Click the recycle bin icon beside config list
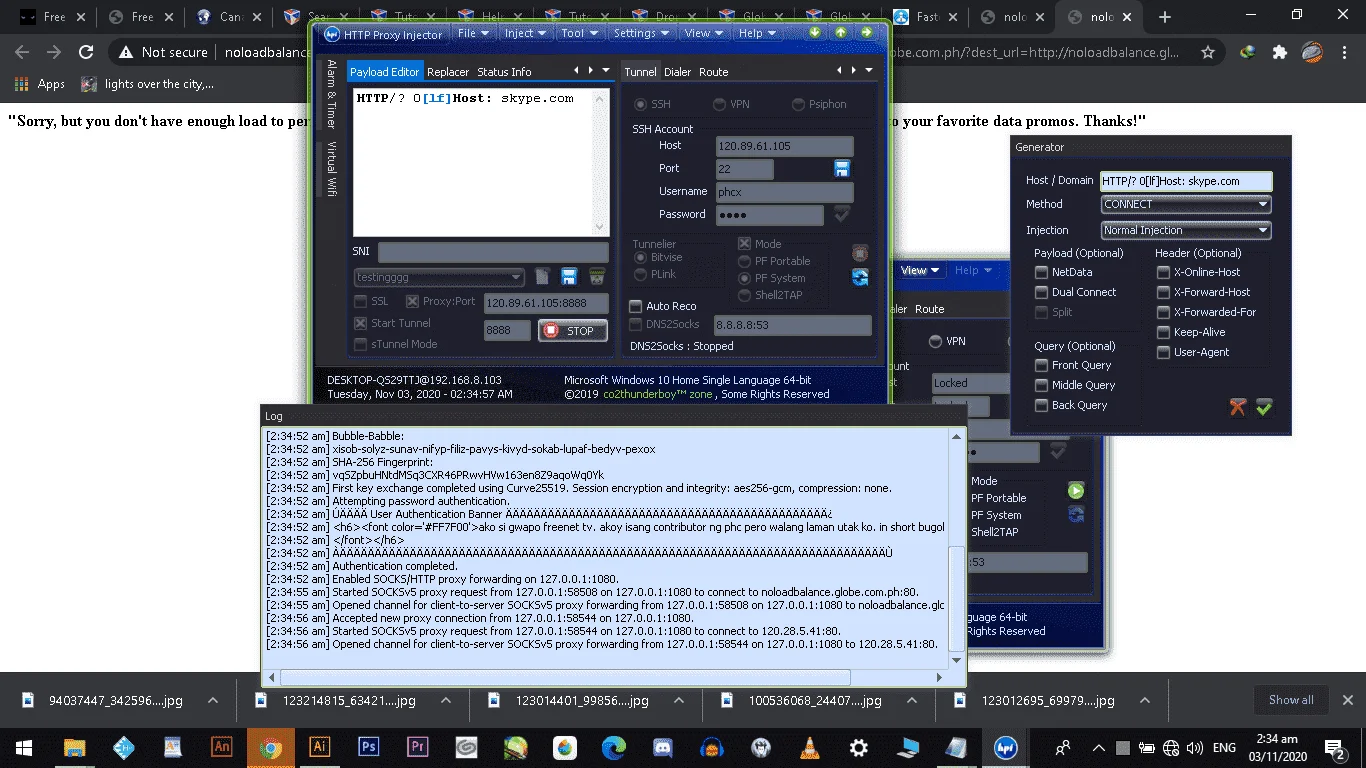1366x768 pixels. 597,277
